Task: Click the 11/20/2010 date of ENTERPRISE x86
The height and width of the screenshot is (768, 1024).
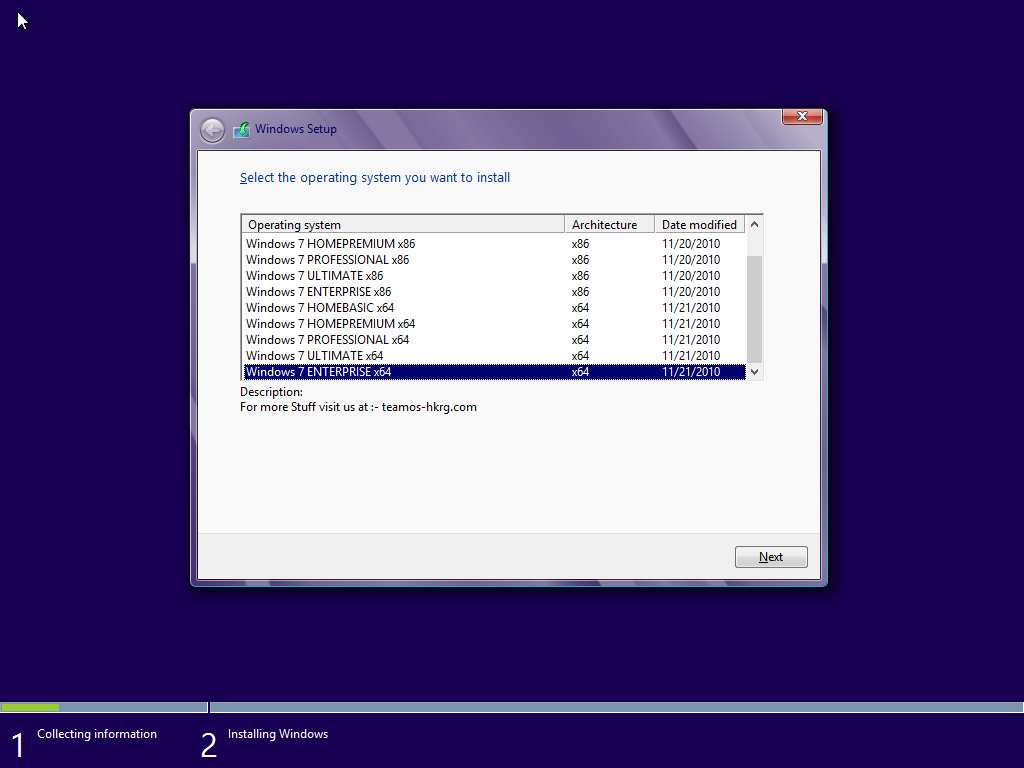Action: (x=691, y=292)
